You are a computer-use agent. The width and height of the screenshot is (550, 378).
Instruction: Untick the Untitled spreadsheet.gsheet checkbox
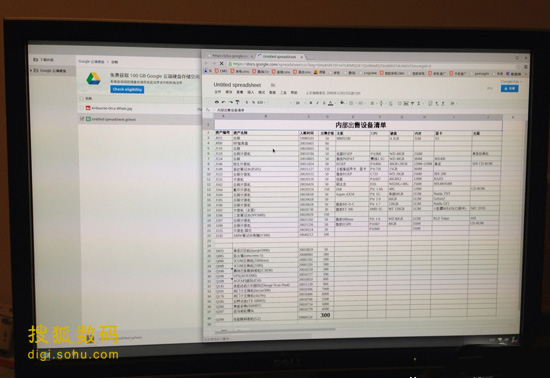[x=82, y=119]
